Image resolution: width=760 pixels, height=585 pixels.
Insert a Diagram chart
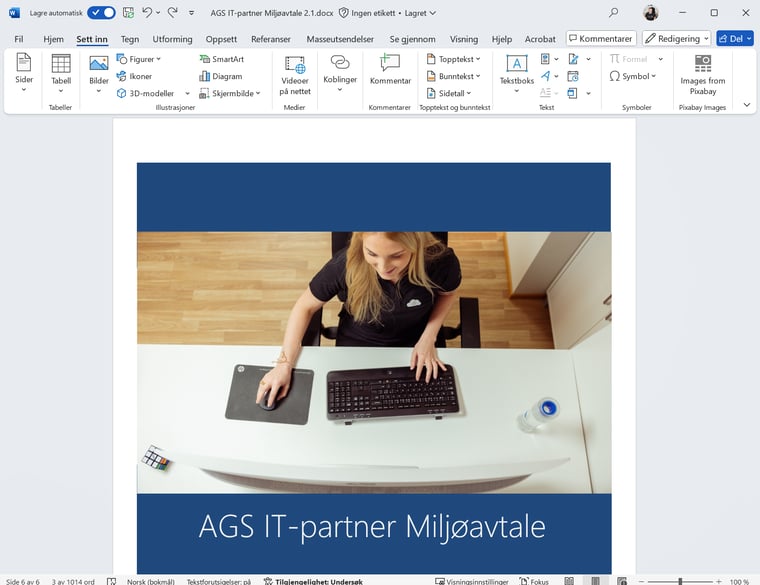[221, 77]
